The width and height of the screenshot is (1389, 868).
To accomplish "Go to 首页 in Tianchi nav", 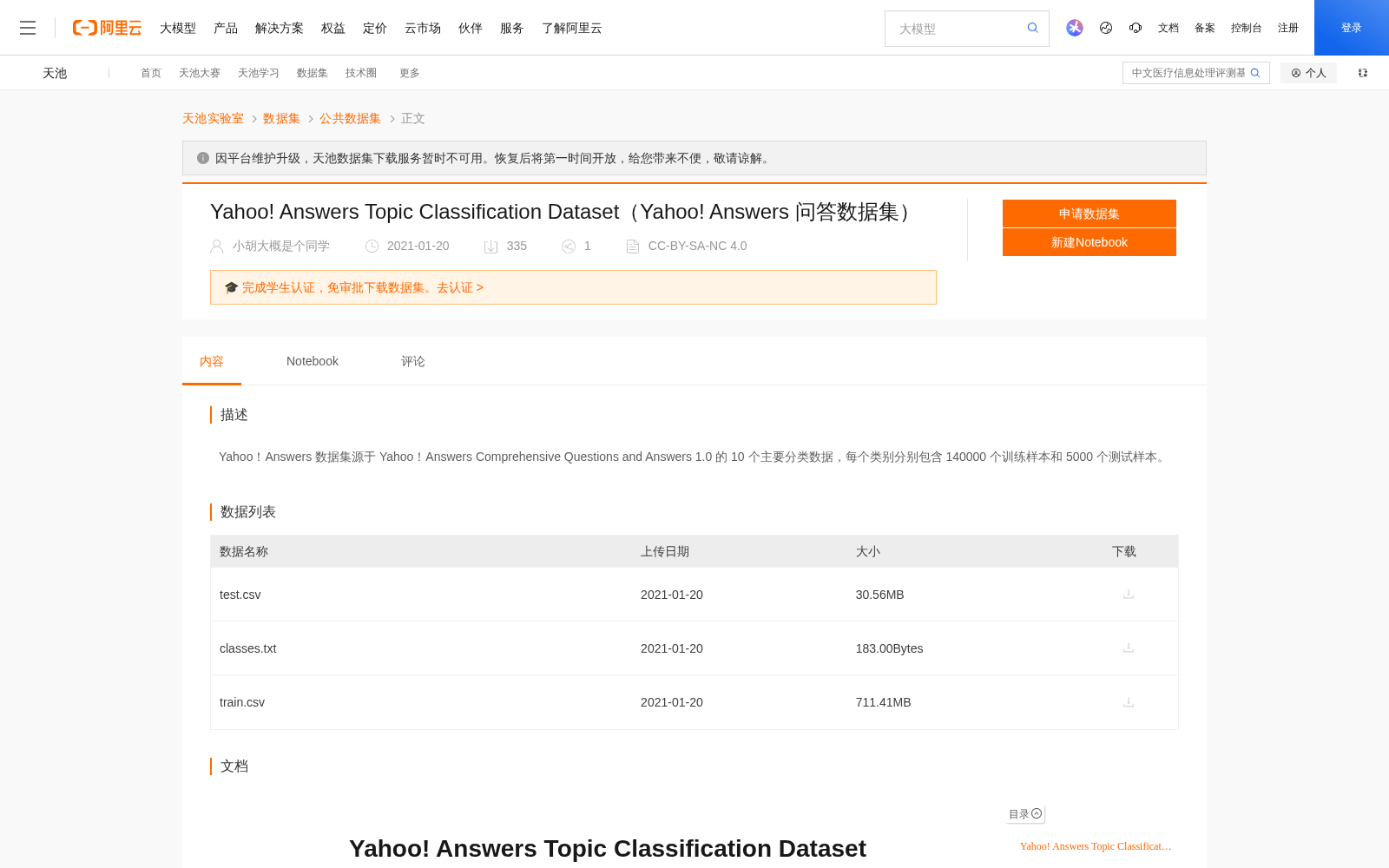I will click(151, 73).
